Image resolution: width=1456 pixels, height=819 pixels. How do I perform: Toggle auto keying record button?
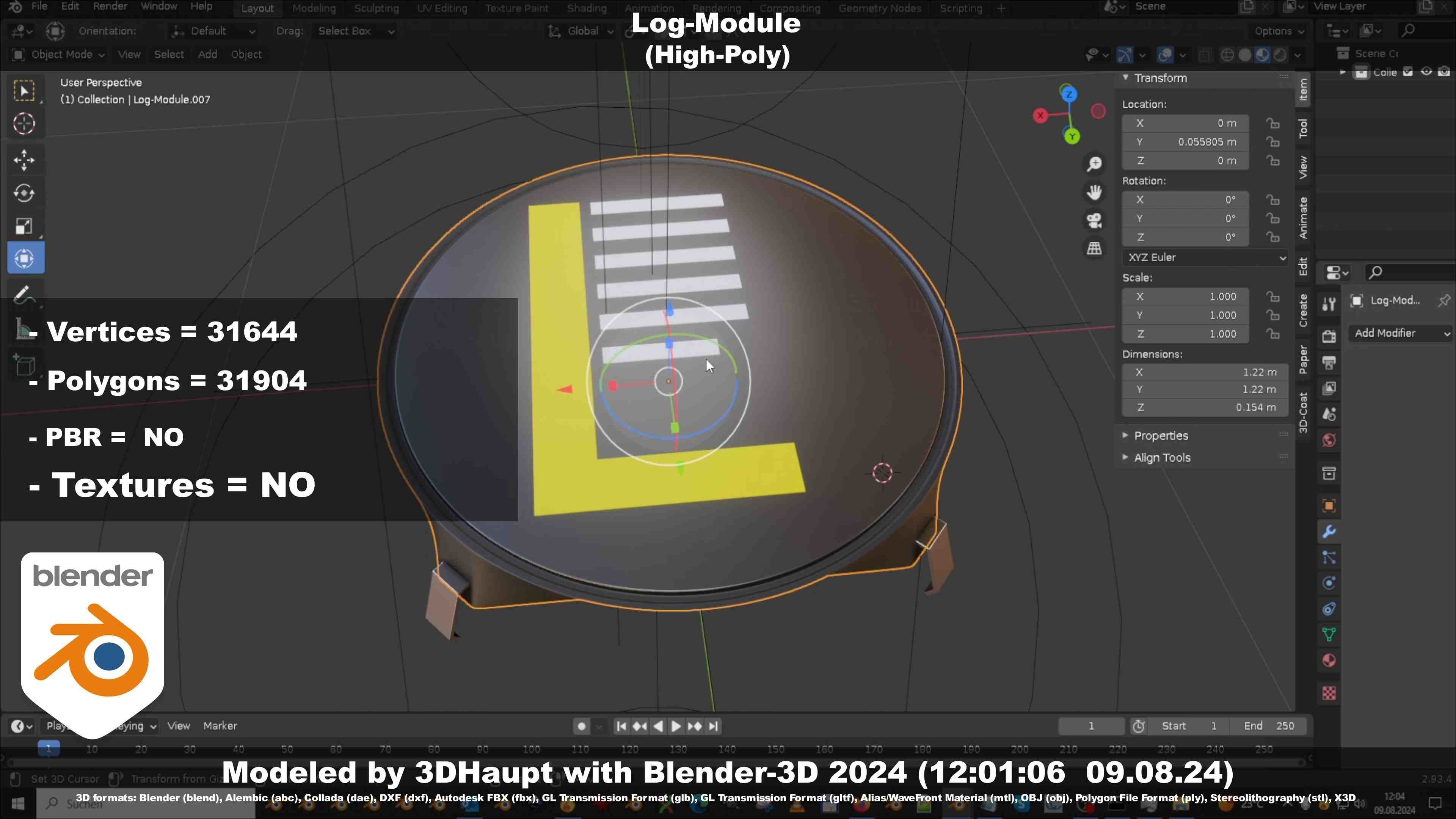(x=581, y=726)
